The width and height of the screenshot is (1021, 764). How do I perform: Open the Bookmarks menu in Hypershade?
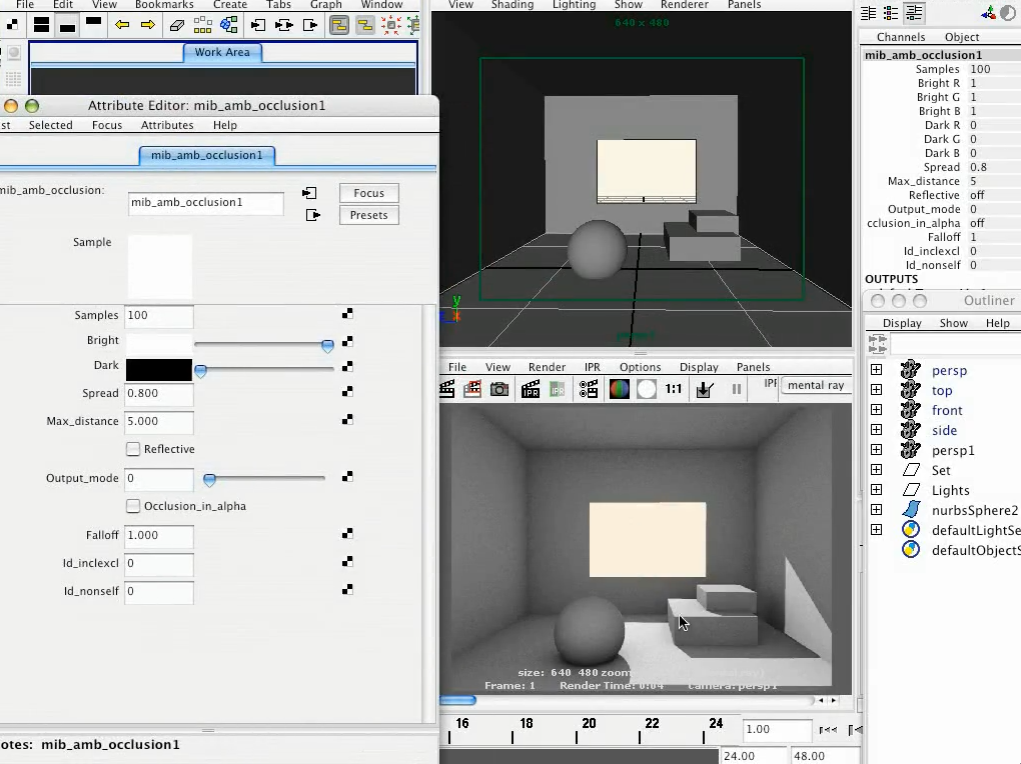tap(164, 5)
